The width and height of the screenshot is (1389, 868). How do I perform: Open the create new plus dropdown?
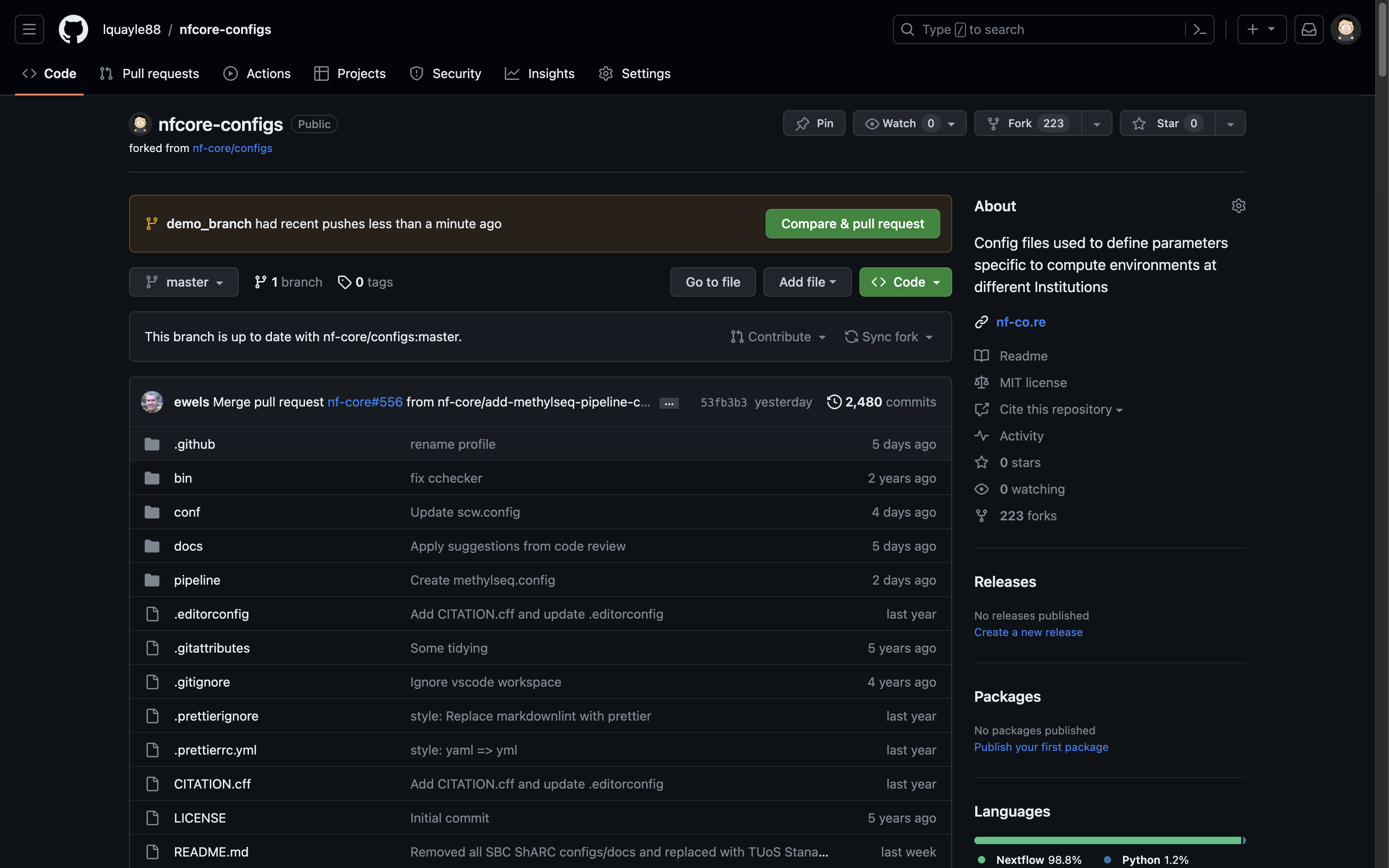[x=1262, y=29]
